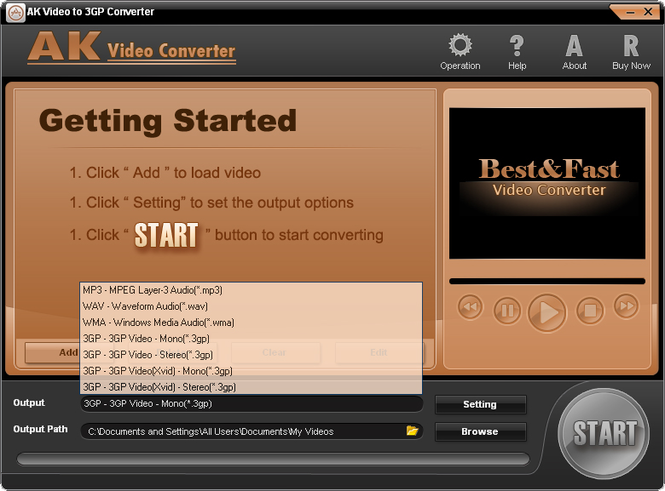
Task: Click the Edit button
Action: click(379, 353)
